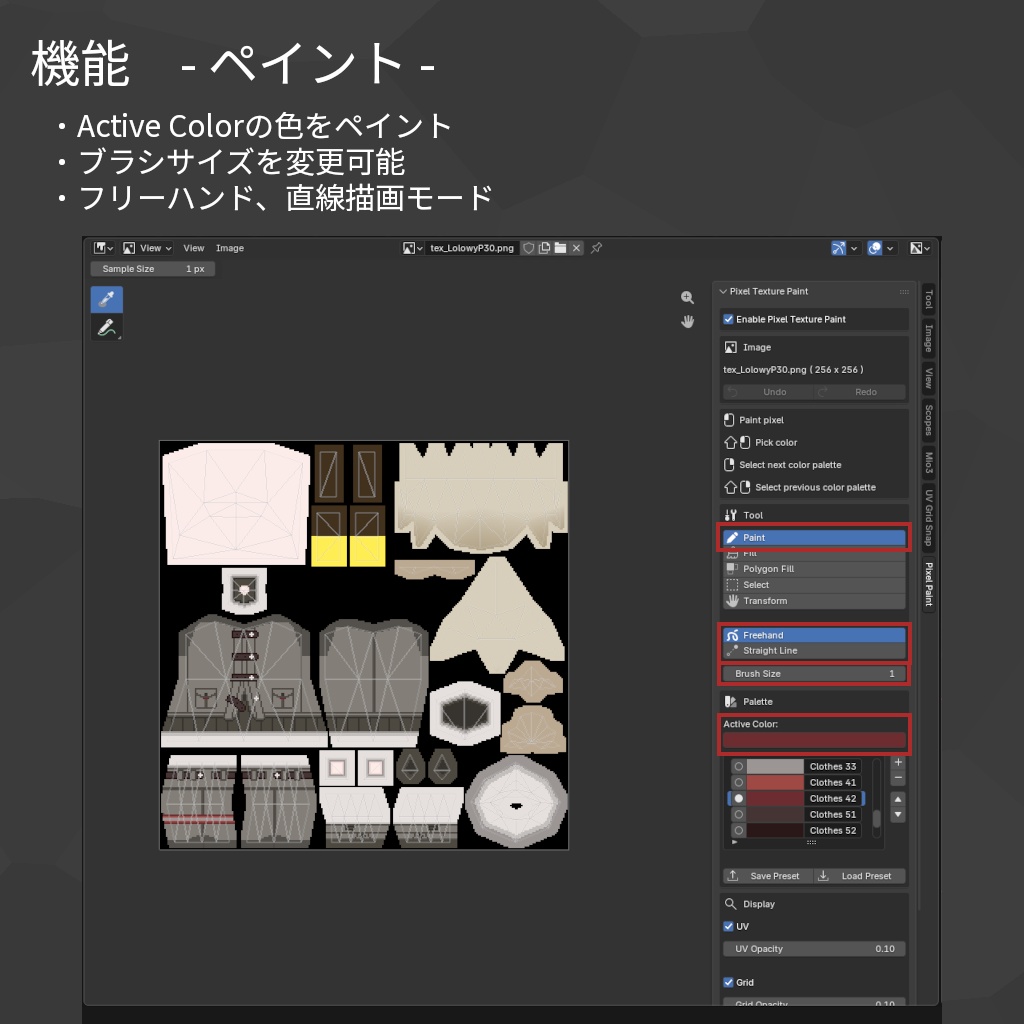This screenshot has width=1024, height=1024.
Task: Switch to the UV Grid Snap tab
Action: click(928, 517)
